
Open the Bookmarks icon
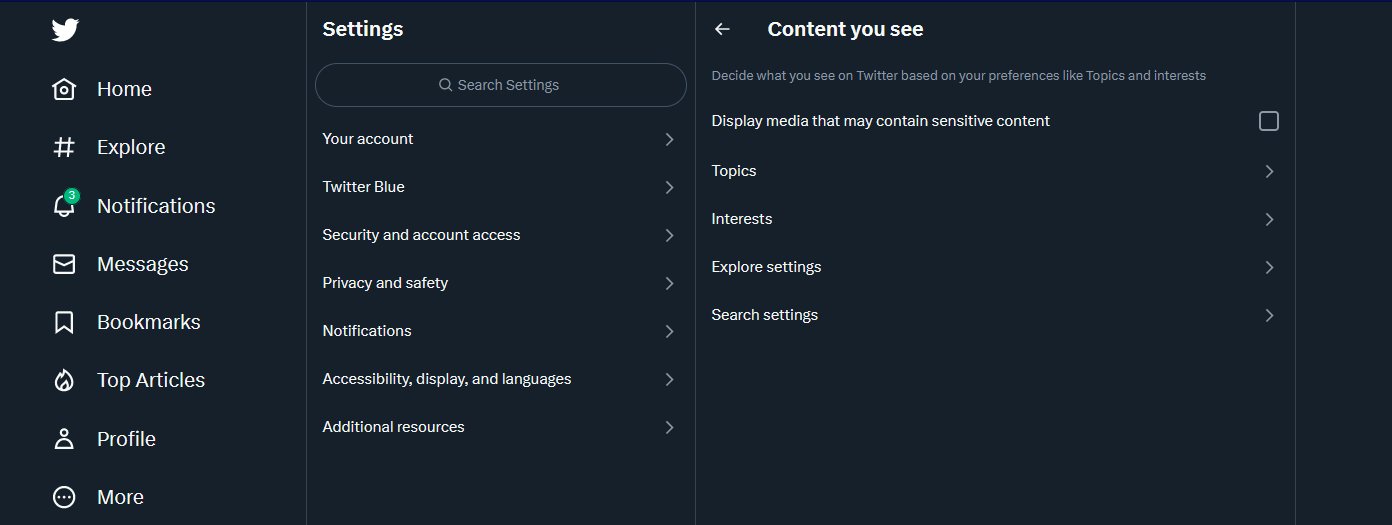coord(64,322)
